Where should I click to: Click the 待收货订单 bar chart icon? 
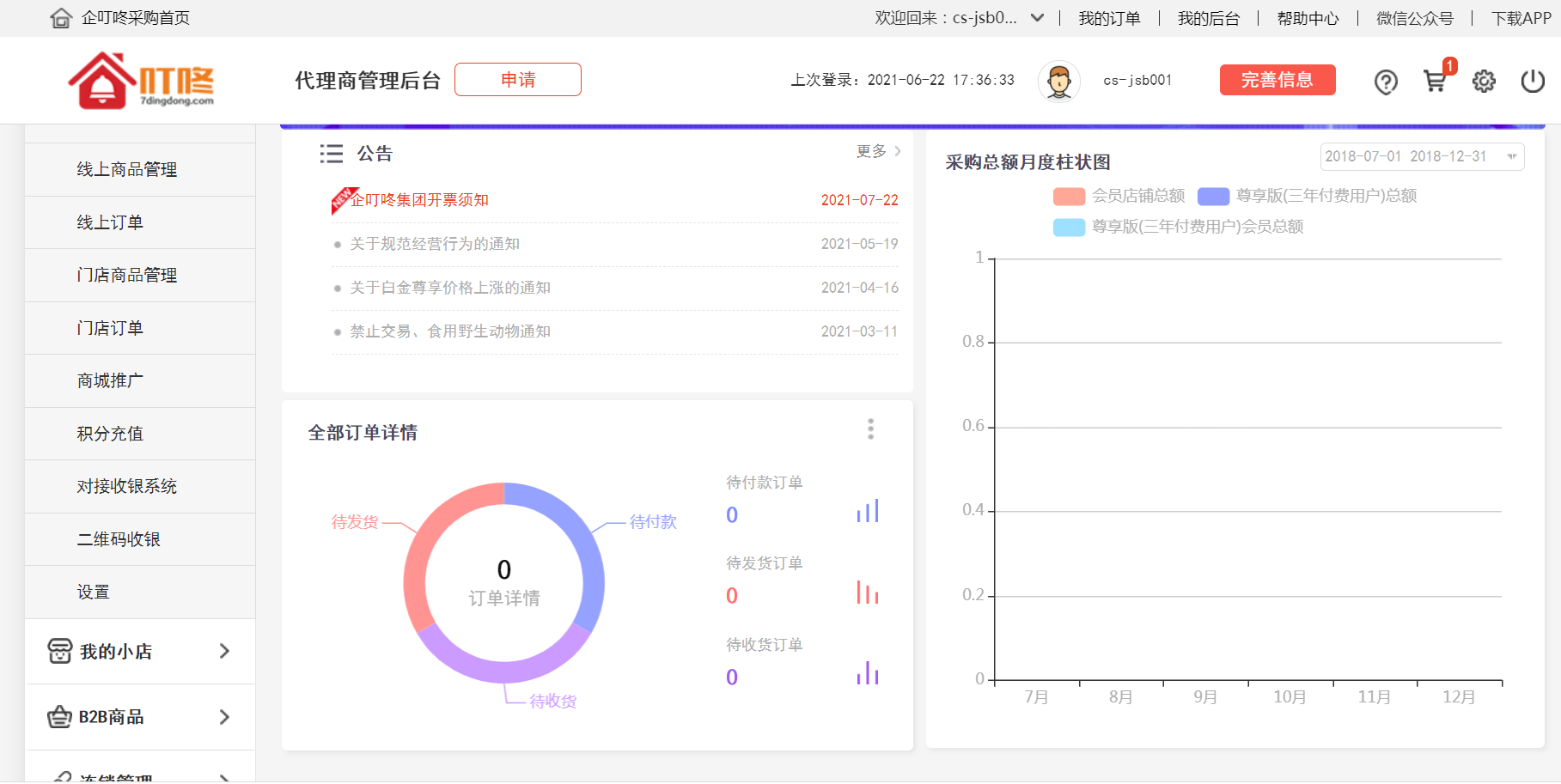868,672
